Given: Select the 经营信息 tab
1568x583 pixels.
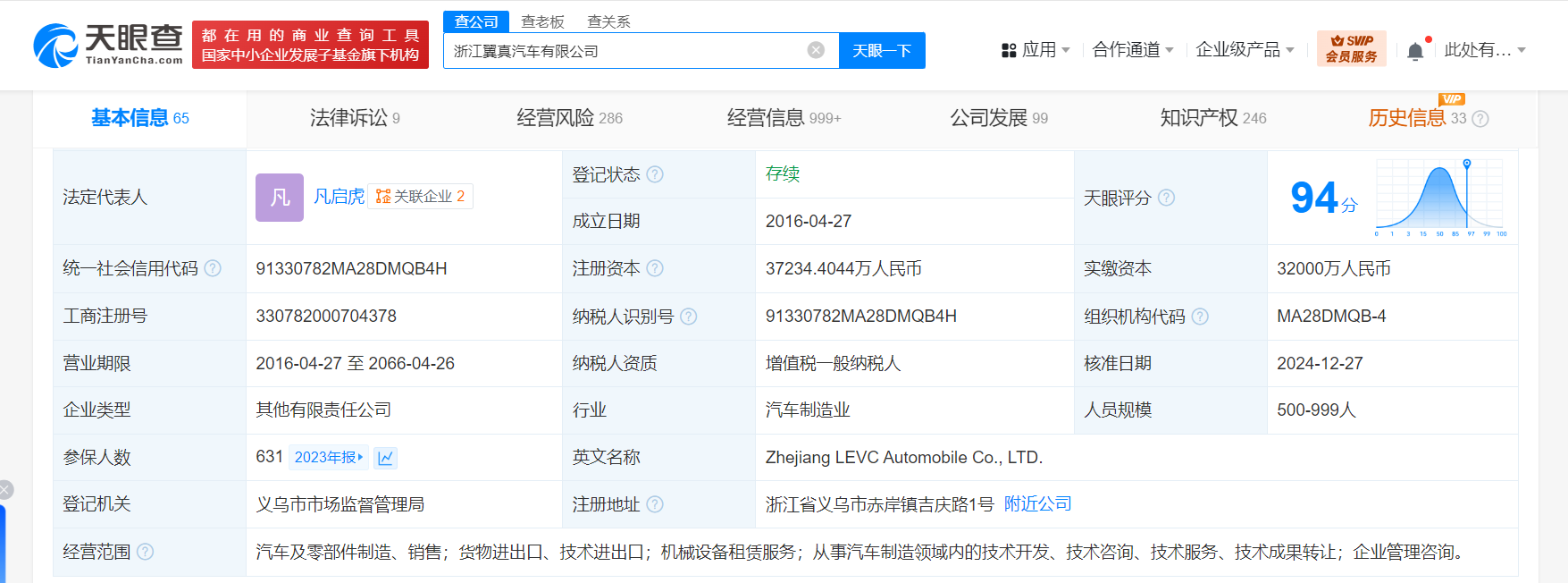Looking at the screenshot, I should (x=784, y=118).
